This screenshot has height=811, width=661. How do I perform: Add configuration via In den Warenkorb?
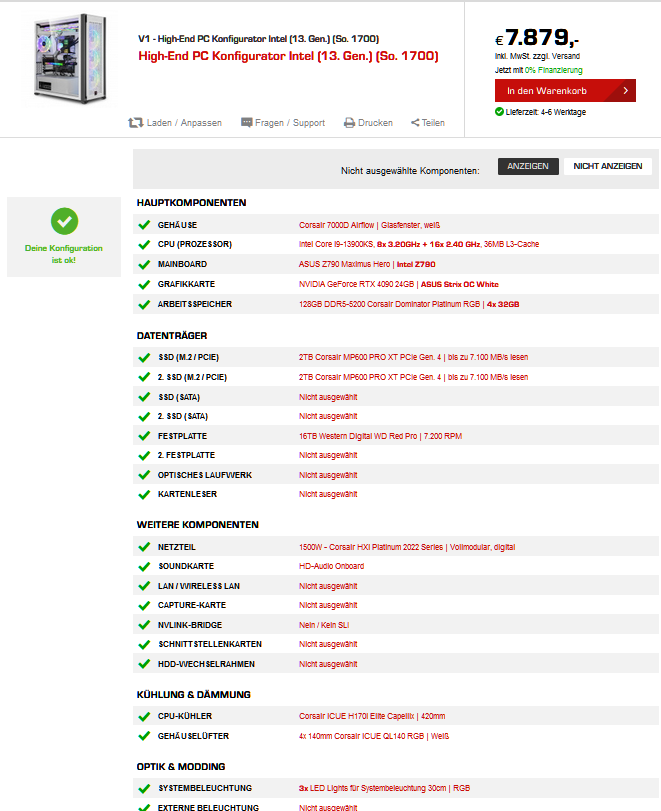click(x=565, y=91)
